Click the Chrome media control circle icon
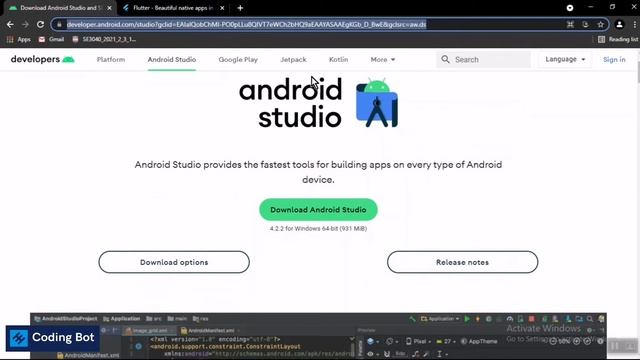The image size is (640, 360). point(570,8)
